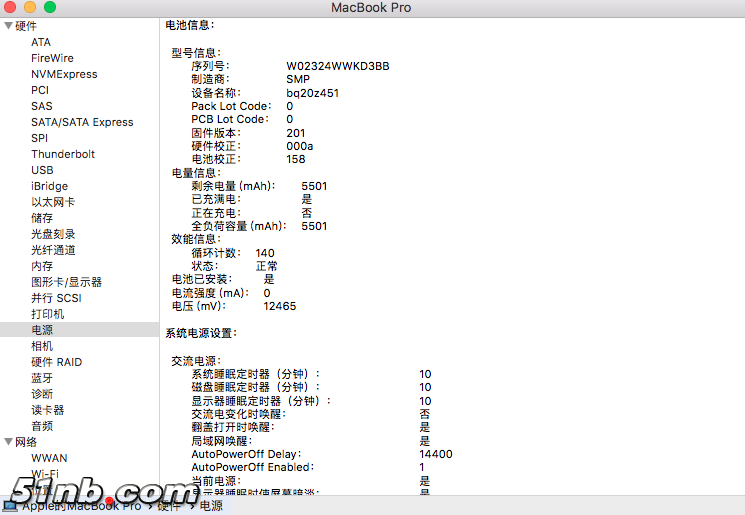Image resolution: width=745 pixels, height=515 pixels.
Task: Click the MacBook Pro window title
Action: pos(371,8)
